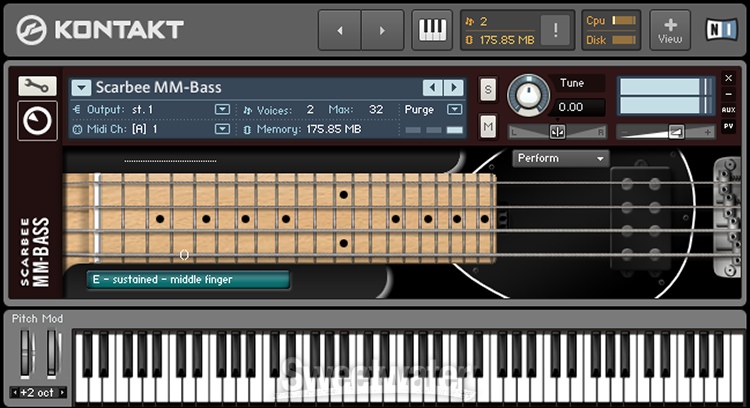
Task: Click the +2 oct label
Action: (x=37, y=393)
